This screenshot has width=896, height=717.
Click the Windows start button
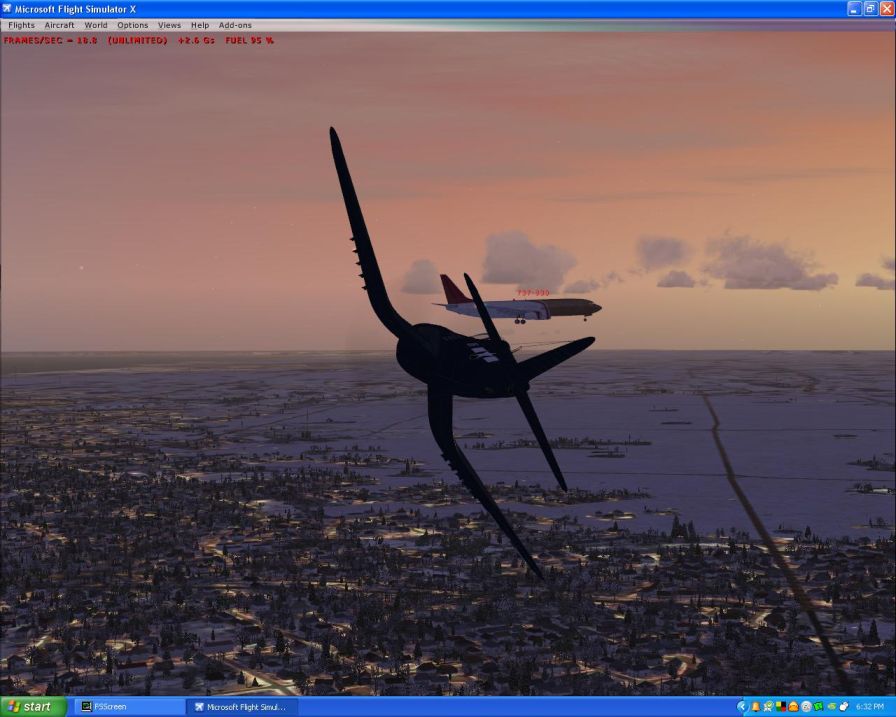click(x=32, y=707)
